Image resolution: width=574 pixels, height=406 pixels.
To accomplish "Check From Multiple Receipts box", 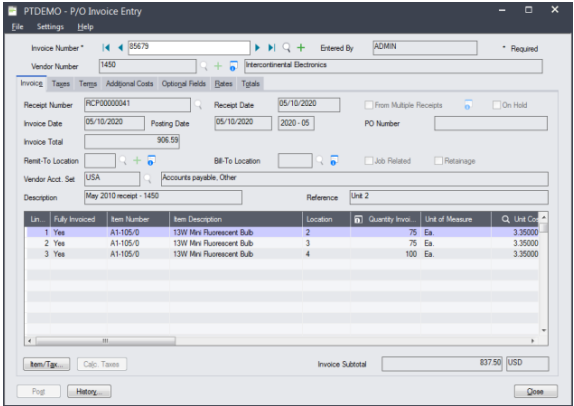I will [368, 105].
